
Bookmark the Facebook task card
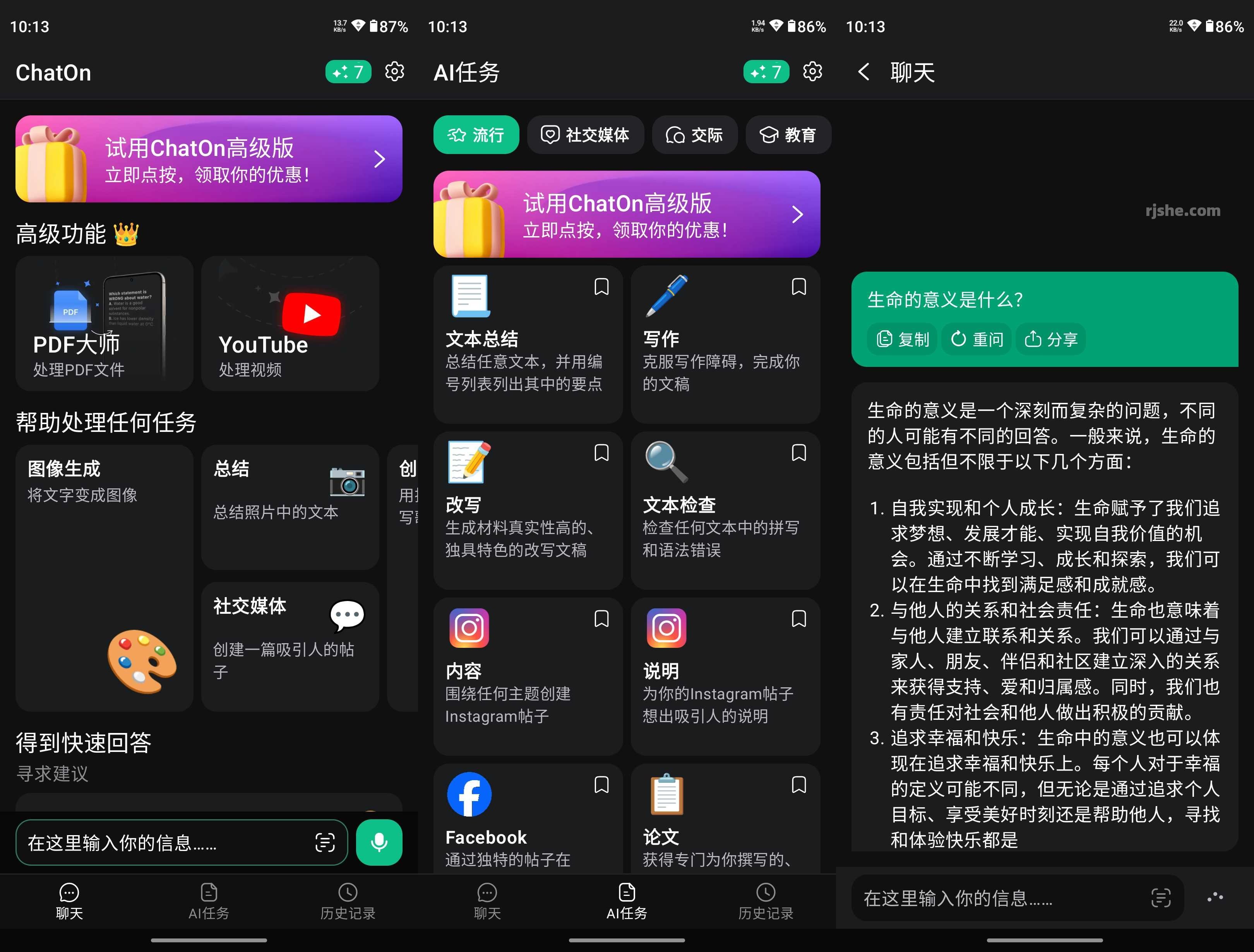point(601,785)
